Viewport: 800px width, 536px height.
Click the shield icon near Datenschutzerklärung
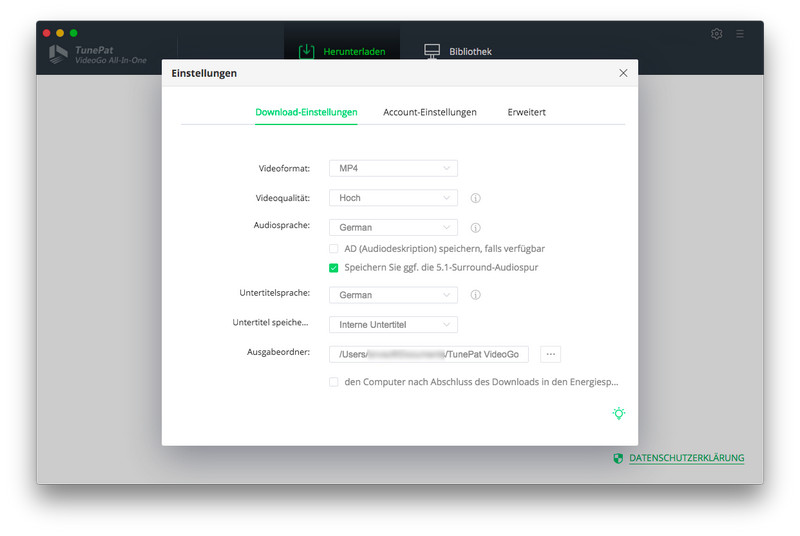click(x=618, y=458)
